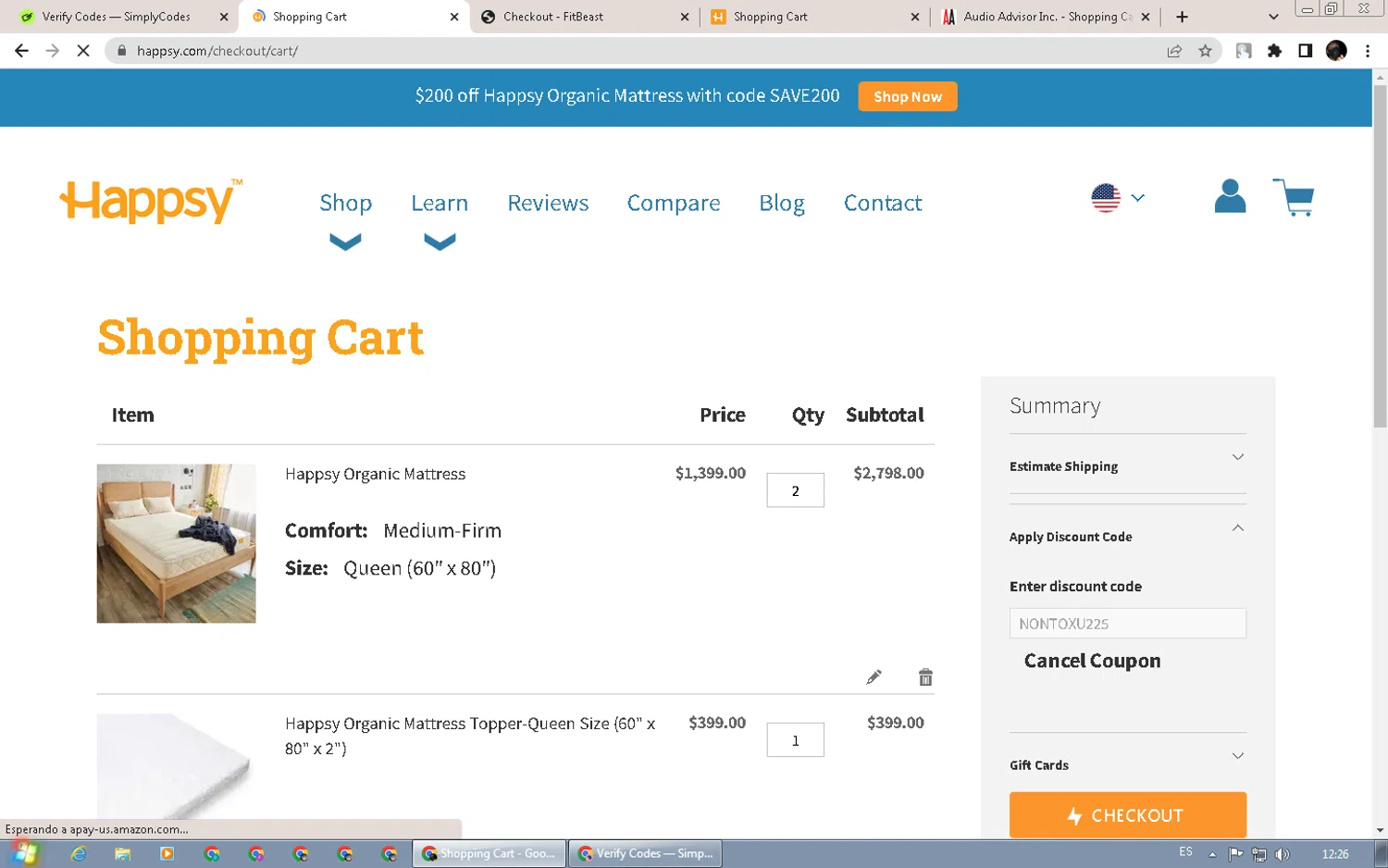Switch to Verify Codes taskbar window

tap(645, 853)
